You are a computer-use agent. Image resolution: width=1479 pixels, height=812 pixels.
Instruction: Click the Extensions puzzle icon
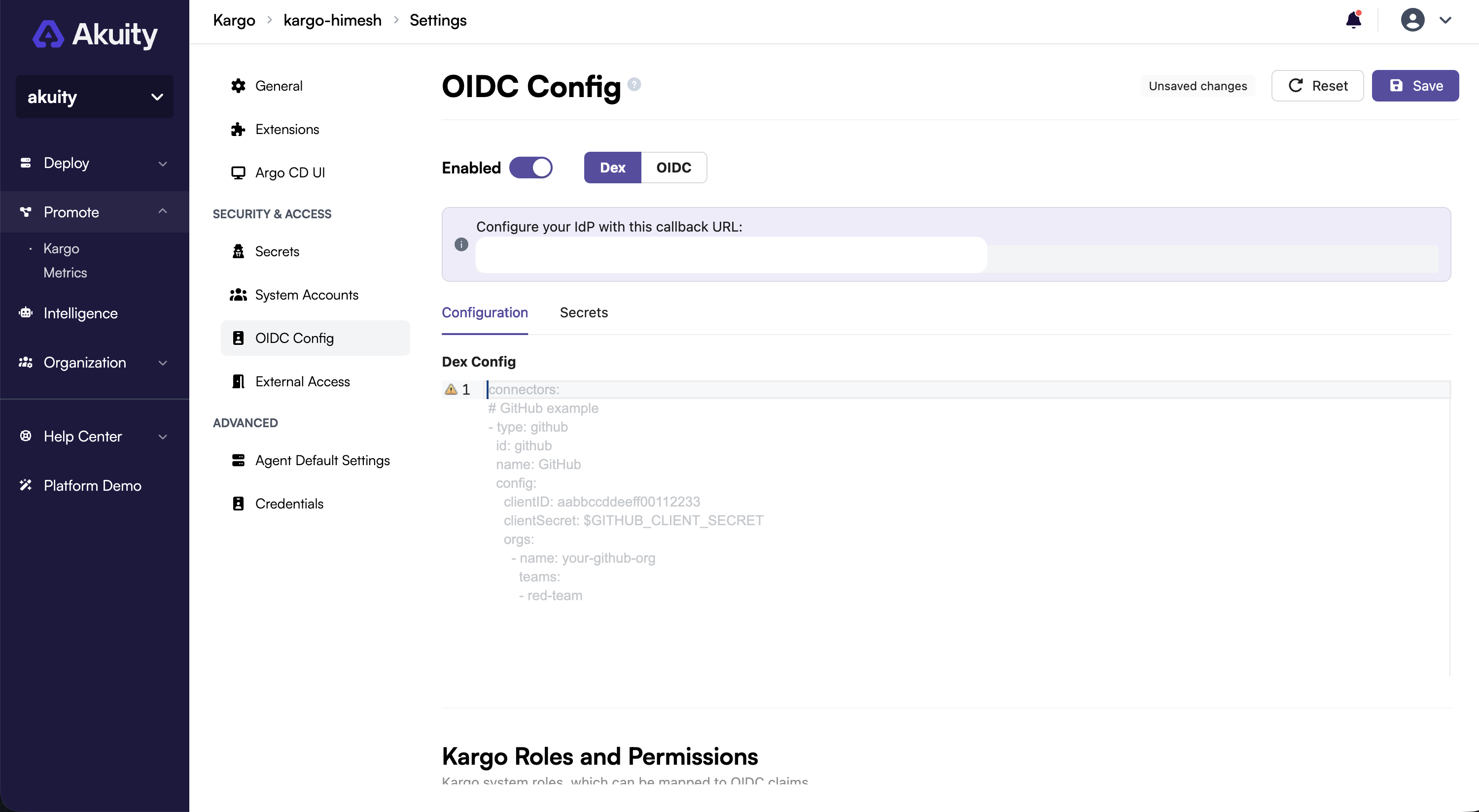tap(238, 129)
